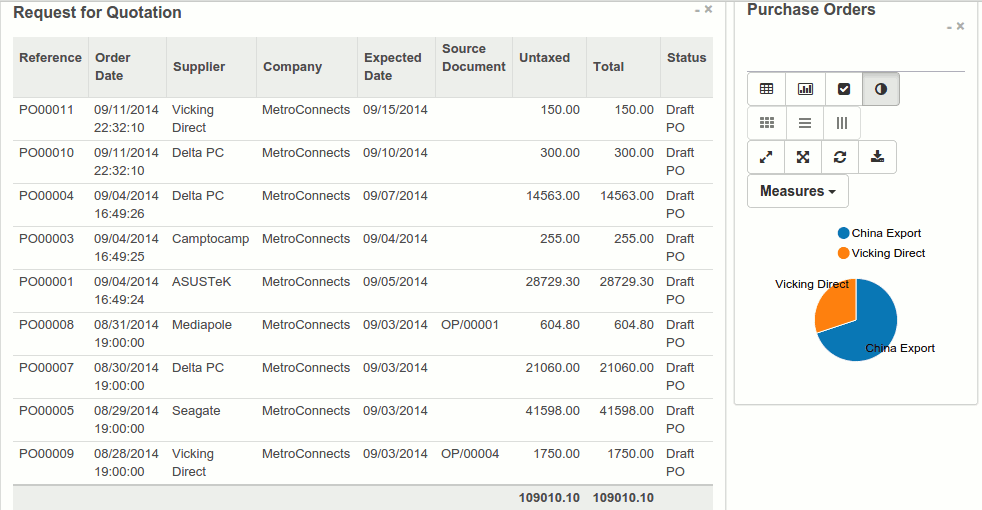Collapse the Purchase Orders panel
The image size is (982, 510).
click(x=949, y=26)
